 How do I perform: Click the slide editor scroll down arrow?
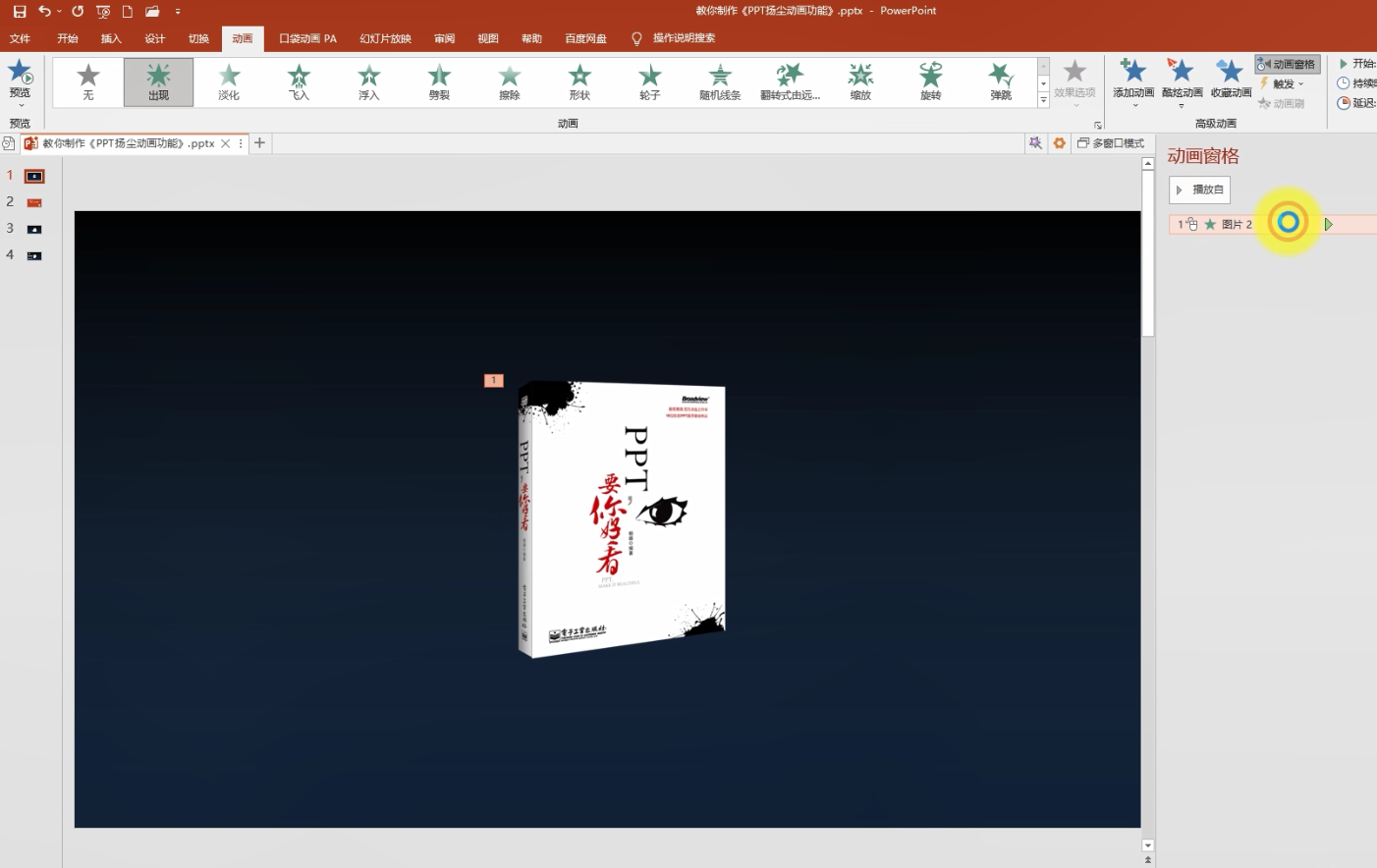(x=1147, y=845)
